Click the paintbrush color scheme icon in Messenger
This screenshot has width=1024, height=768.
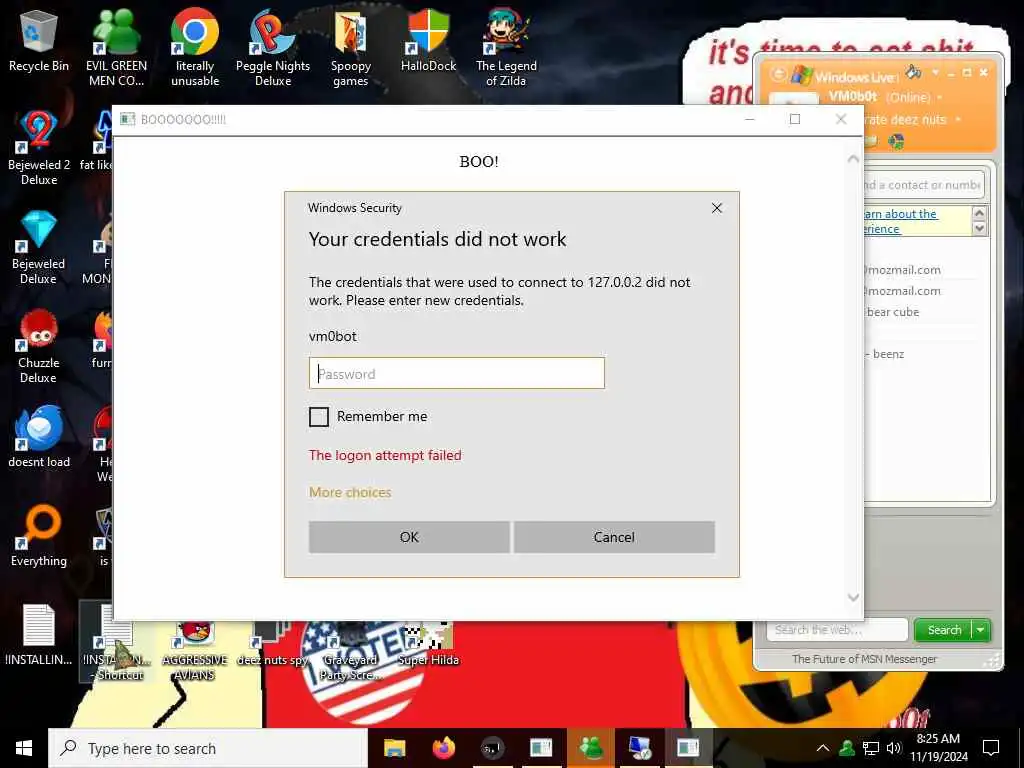click(x=914, y=72)
